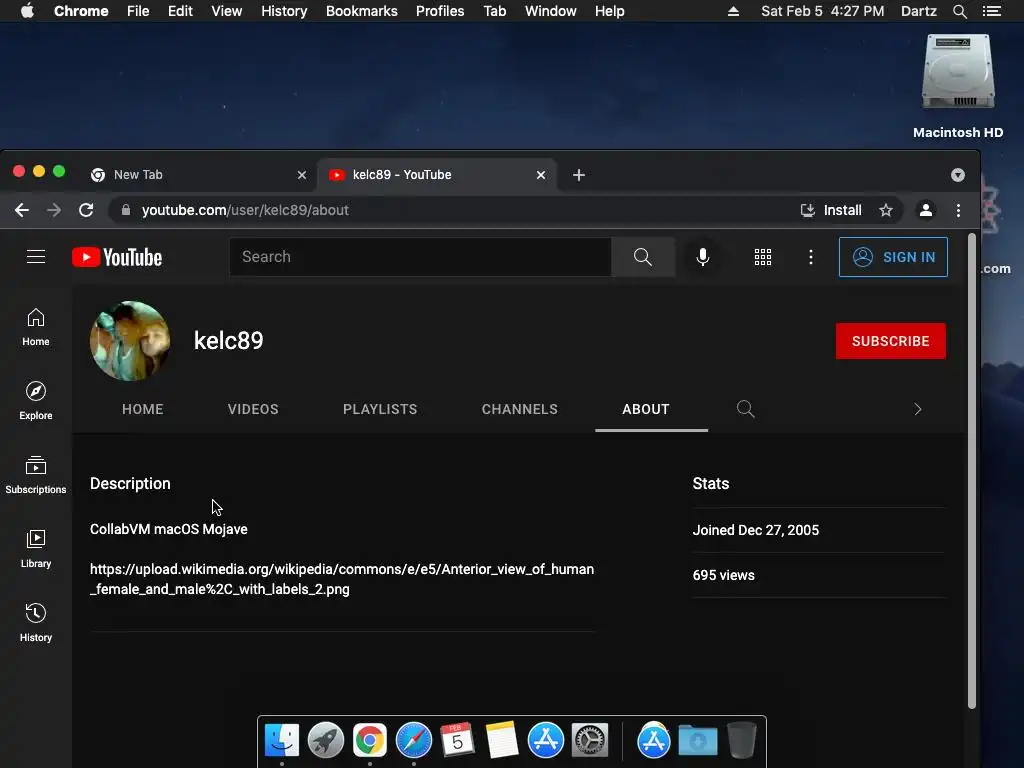Open Library in the sidebar
The height and width of the screenshot is (768, 1024).
click(36, 549)
